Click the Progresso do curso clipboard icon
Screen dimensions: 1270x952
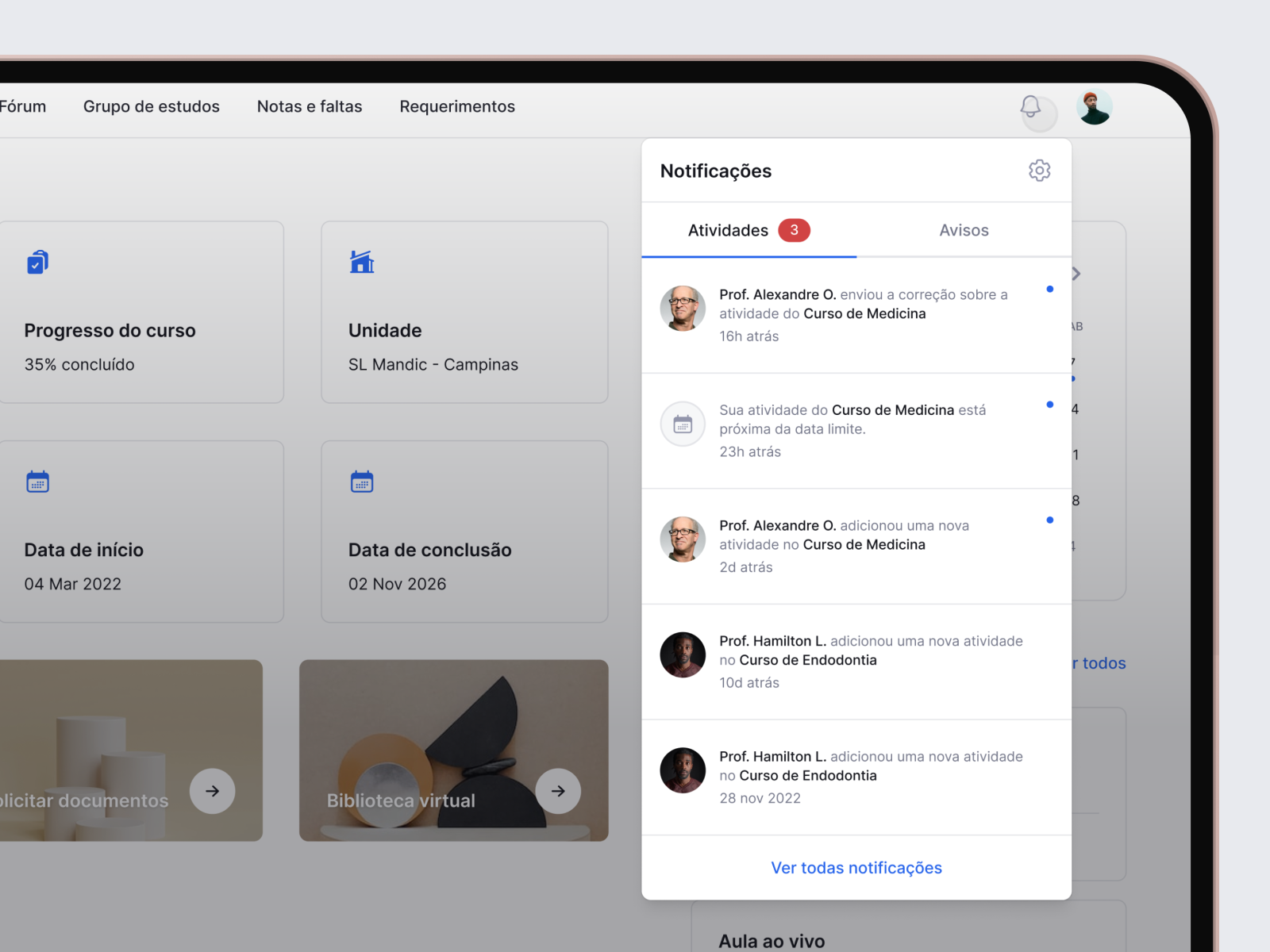point(38,262)
